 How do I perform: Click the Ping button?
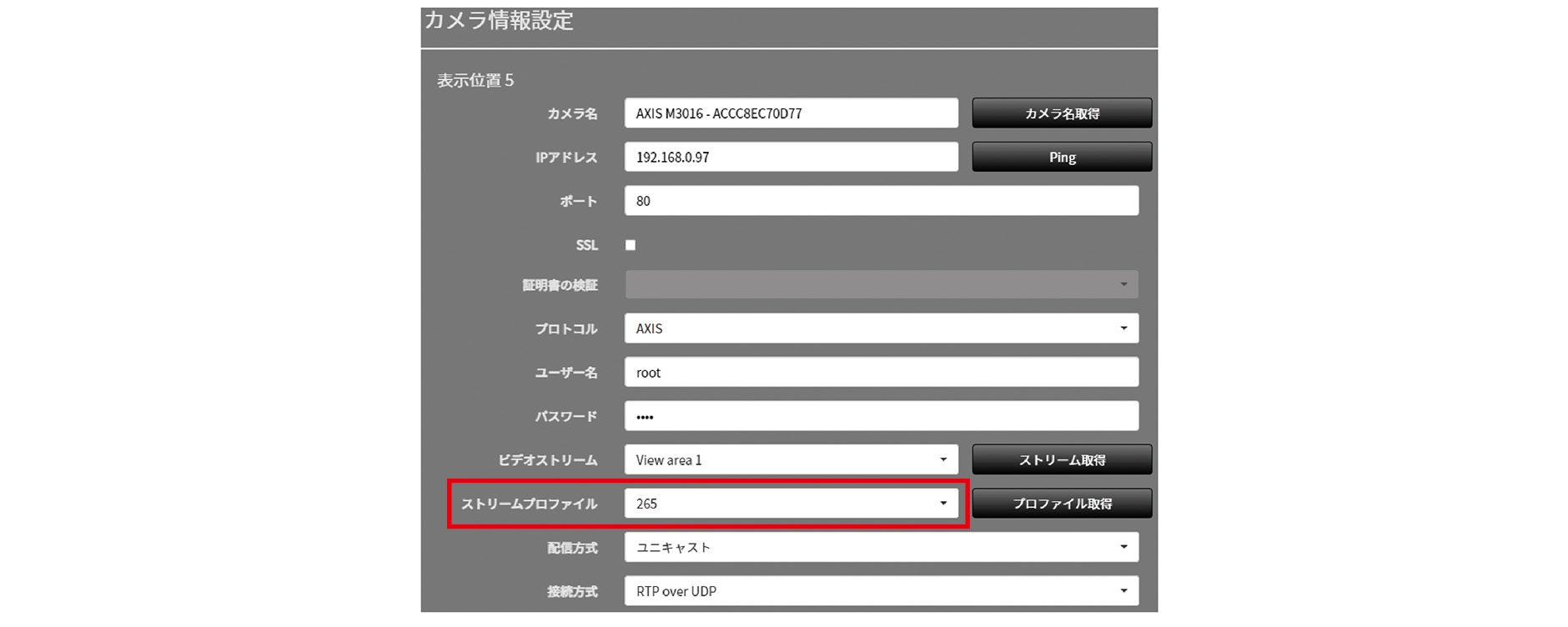(x=1062, y=157)
